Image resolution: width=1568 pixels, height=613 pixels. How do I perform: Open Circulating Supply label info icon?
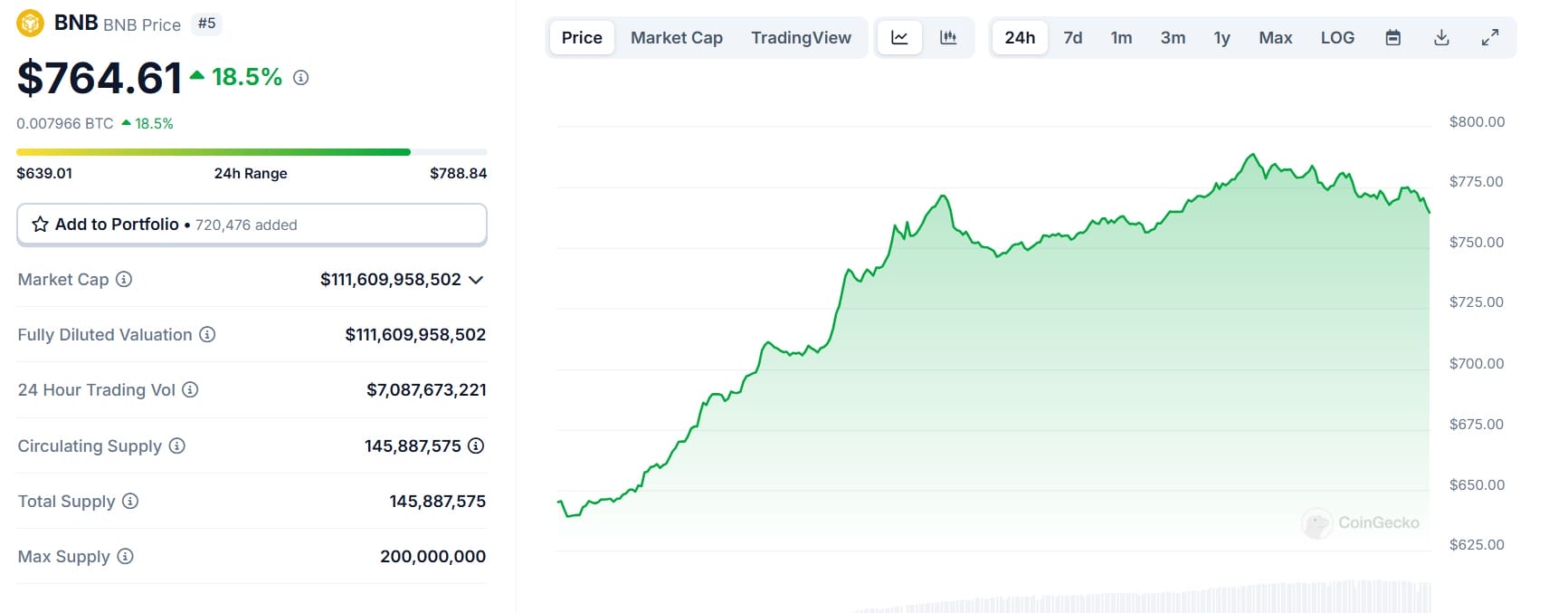pyautogui.click(x=177, y=445)
